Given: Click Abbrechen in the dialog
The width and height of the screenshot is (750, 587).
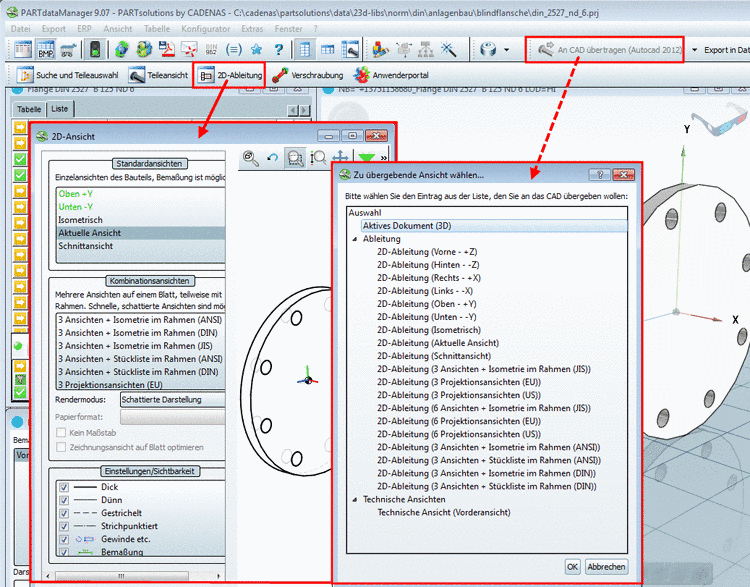Looking at the screenshot, I should [606, 566].
